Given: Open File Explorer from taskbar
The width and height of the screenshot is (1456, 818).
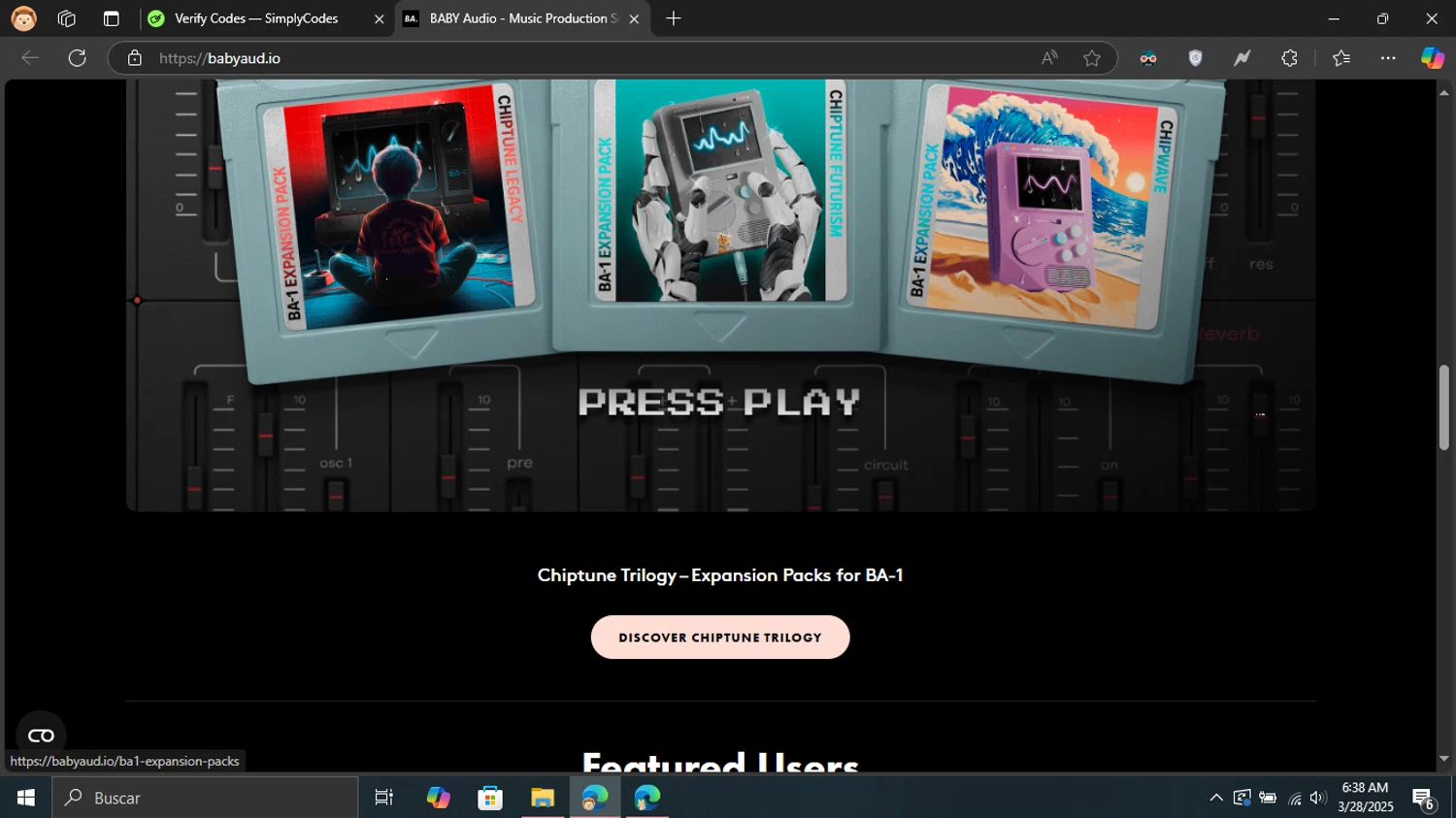Looking at the screenshot, I should 543,798.
